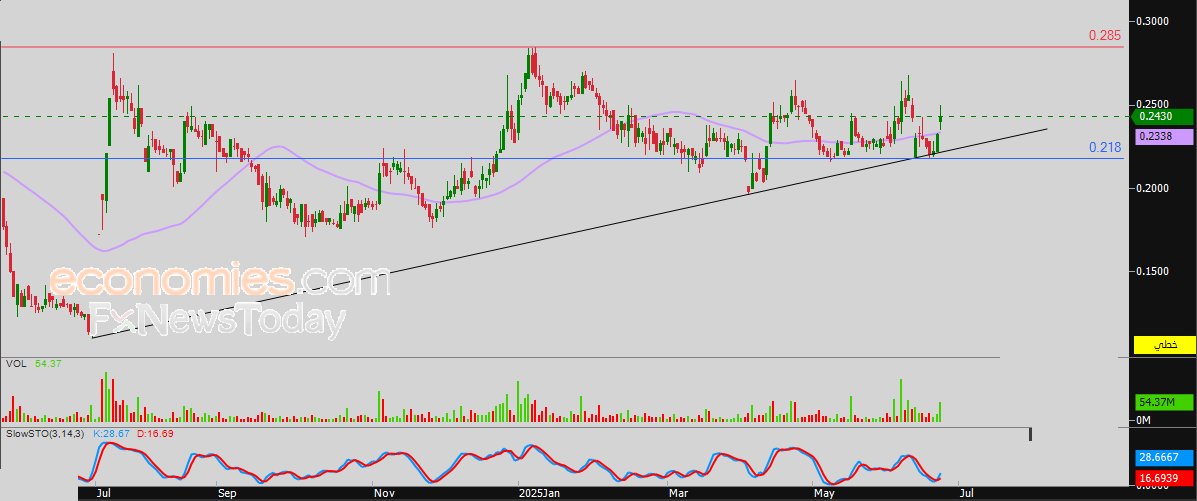
Task: Click the Jul axis label preceding Sep
Action: coord(103,494)
